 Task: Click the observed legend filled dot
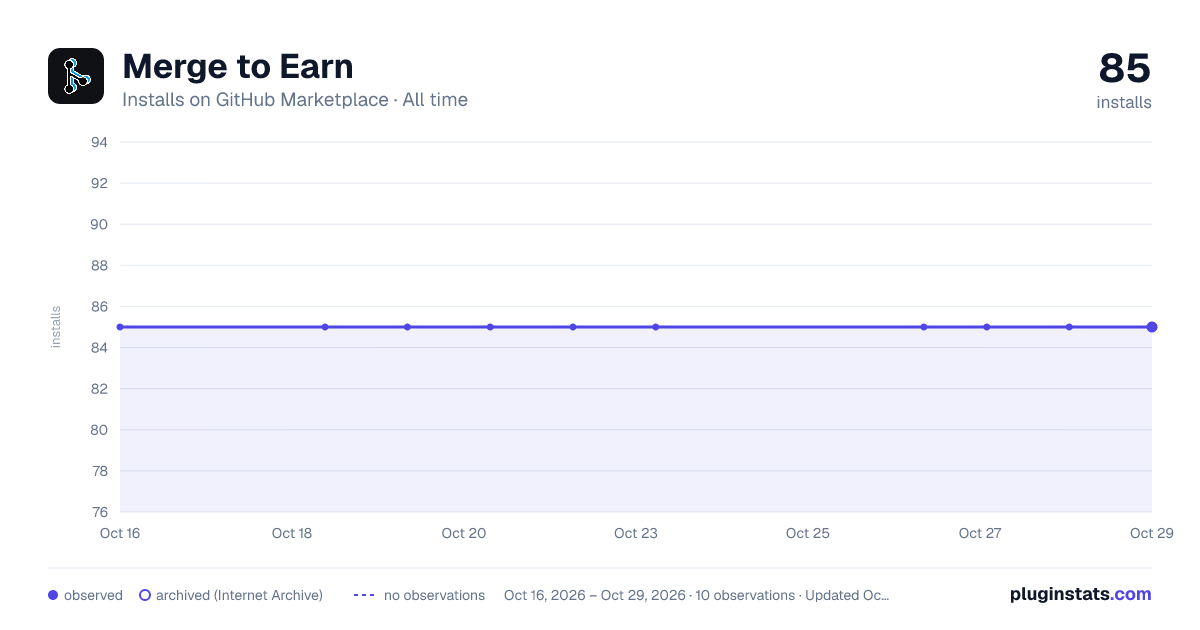tap(53, 595)
